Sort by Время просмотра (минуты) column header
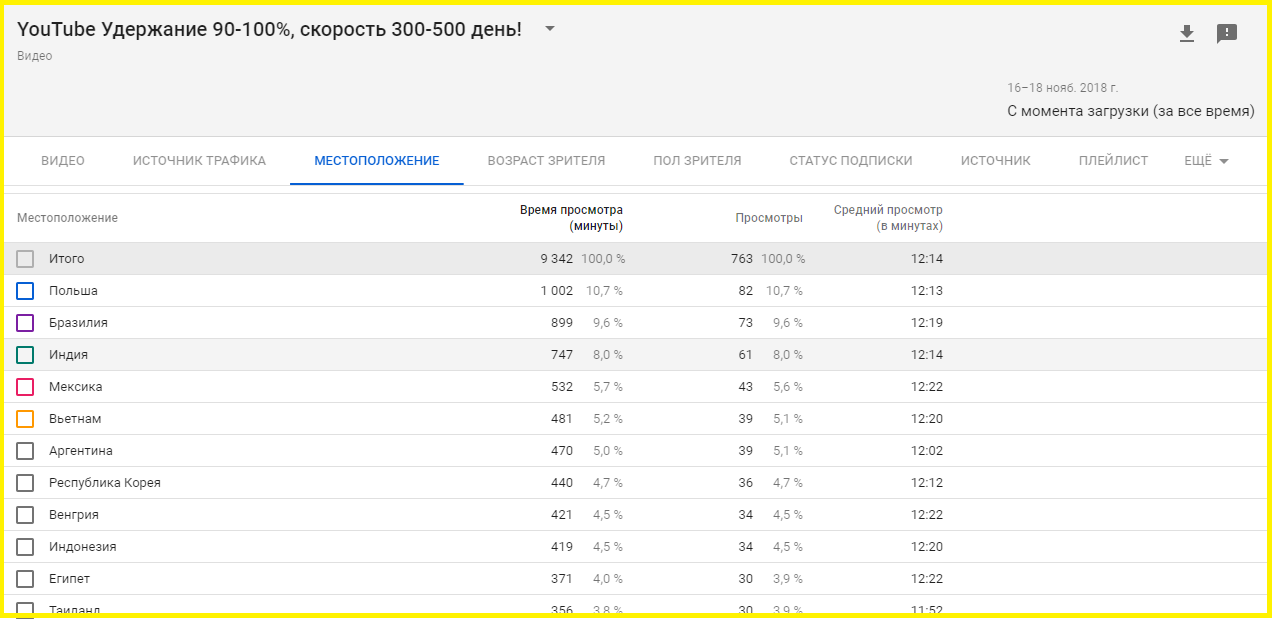Screen dimensions: 1272x619 [x=571, y=218]
